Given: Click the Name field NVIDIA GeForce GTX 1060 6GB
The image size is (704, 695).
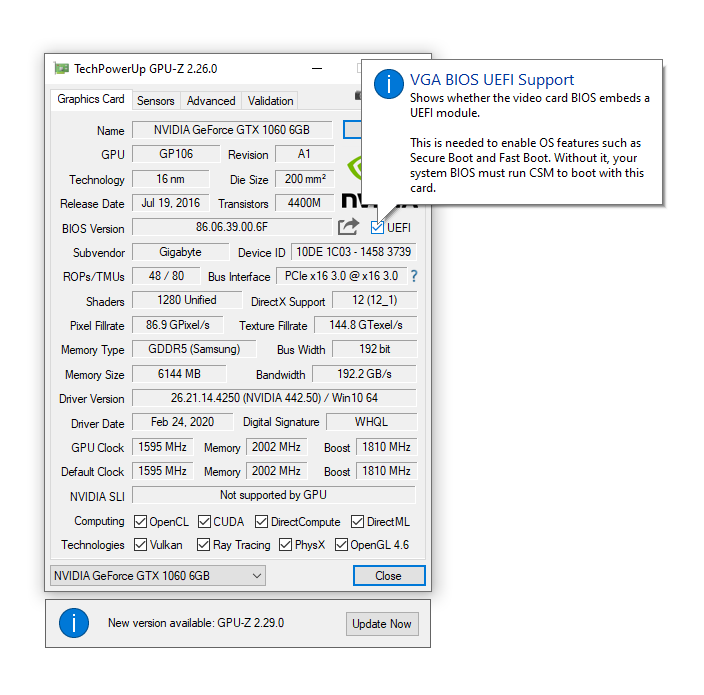Looking at the screenshot, I should (x=232, y=130).
